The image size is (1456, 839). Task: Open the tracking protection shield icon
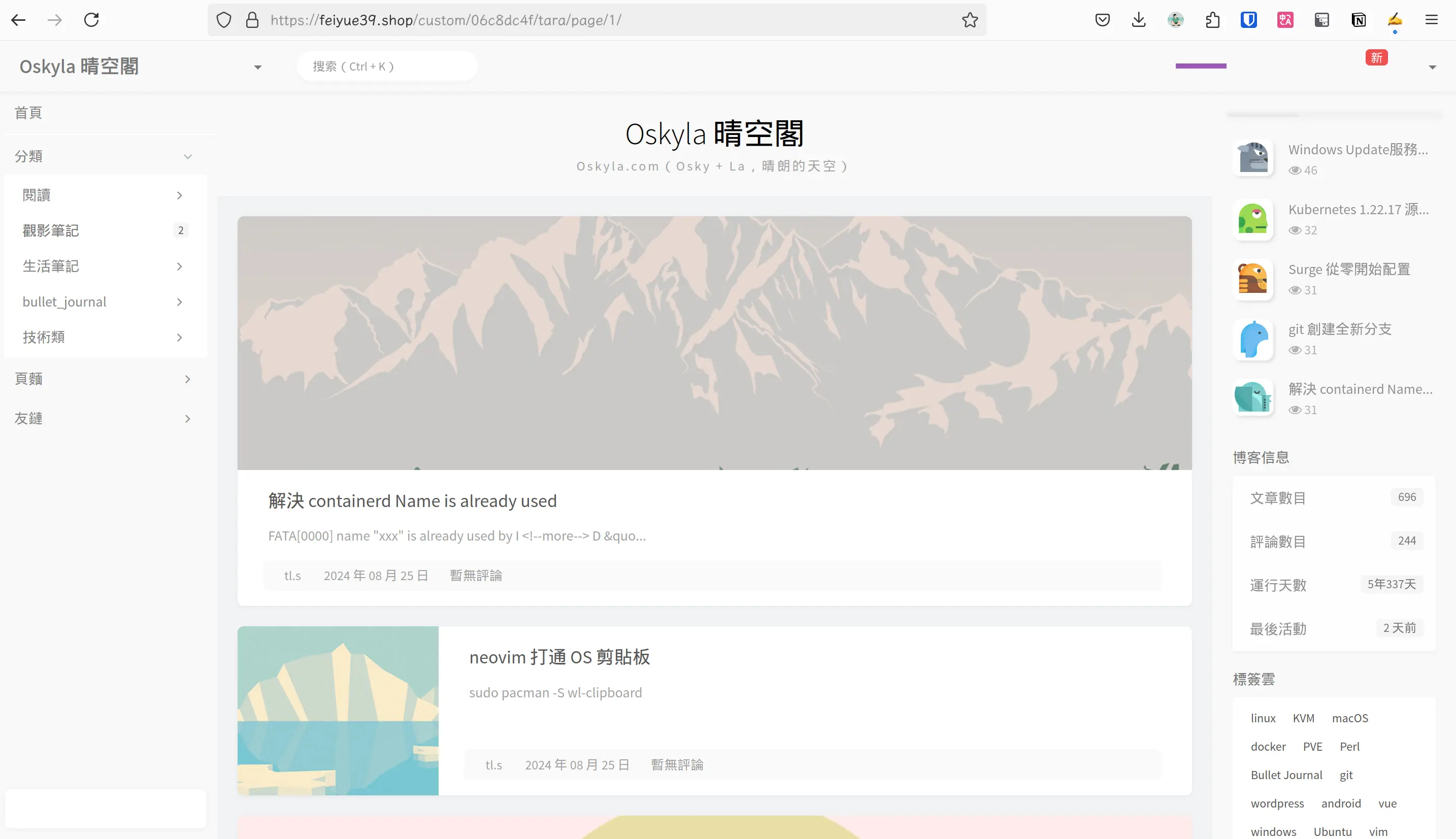(223, 20)
